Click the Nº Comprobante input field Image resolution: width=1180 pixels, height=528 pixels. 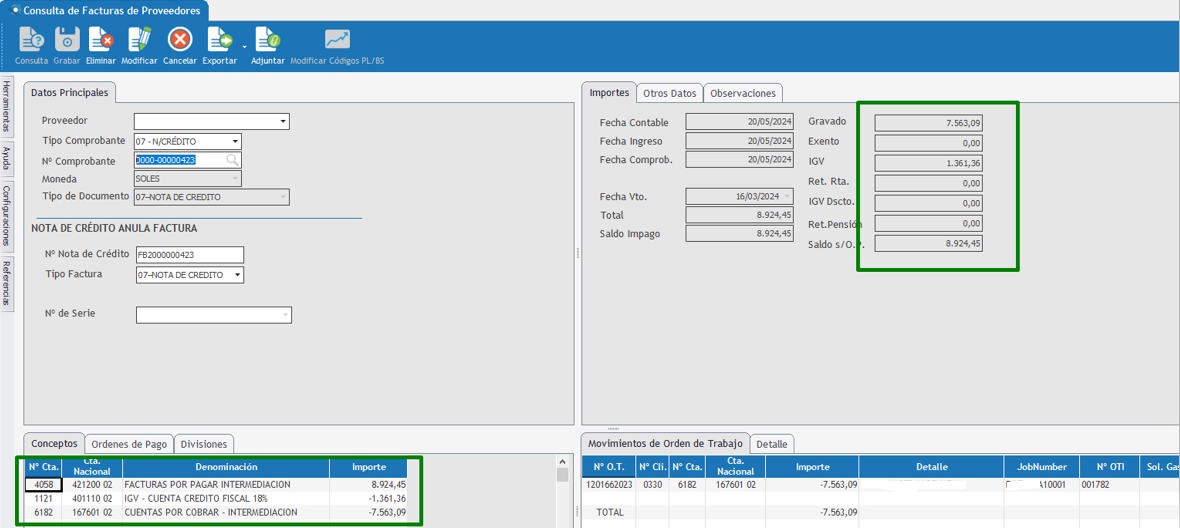pyautogui.click(x=188, y=159)
